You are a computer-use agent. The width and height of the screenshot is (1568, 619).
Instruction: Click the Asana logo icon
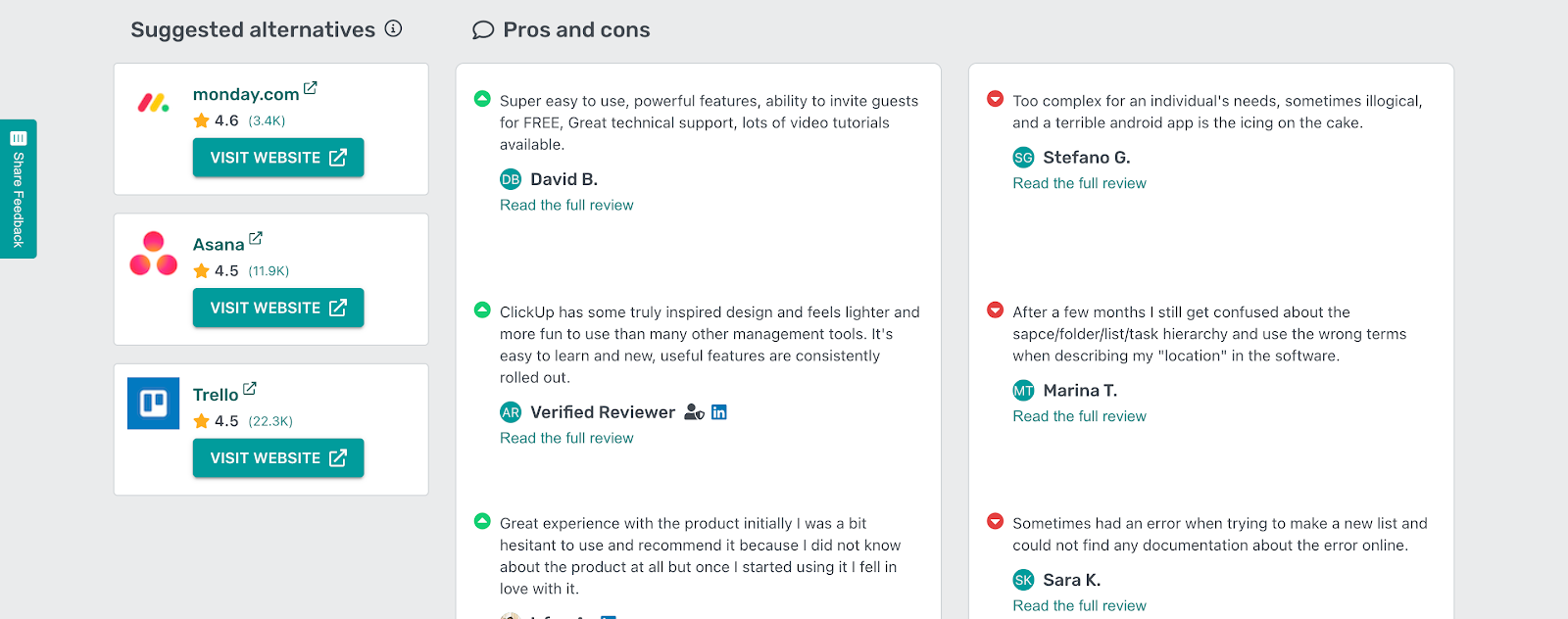pos(153,254)
